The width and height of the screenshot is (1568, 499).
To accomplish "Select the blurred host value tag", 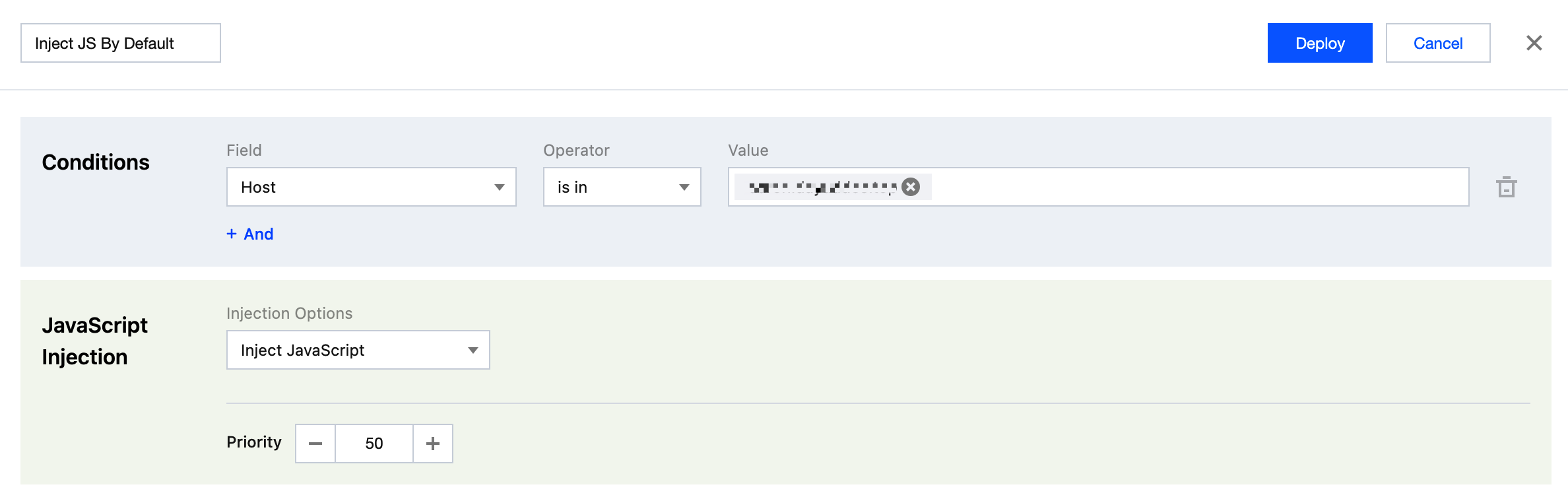I will [x=822, y=187].
